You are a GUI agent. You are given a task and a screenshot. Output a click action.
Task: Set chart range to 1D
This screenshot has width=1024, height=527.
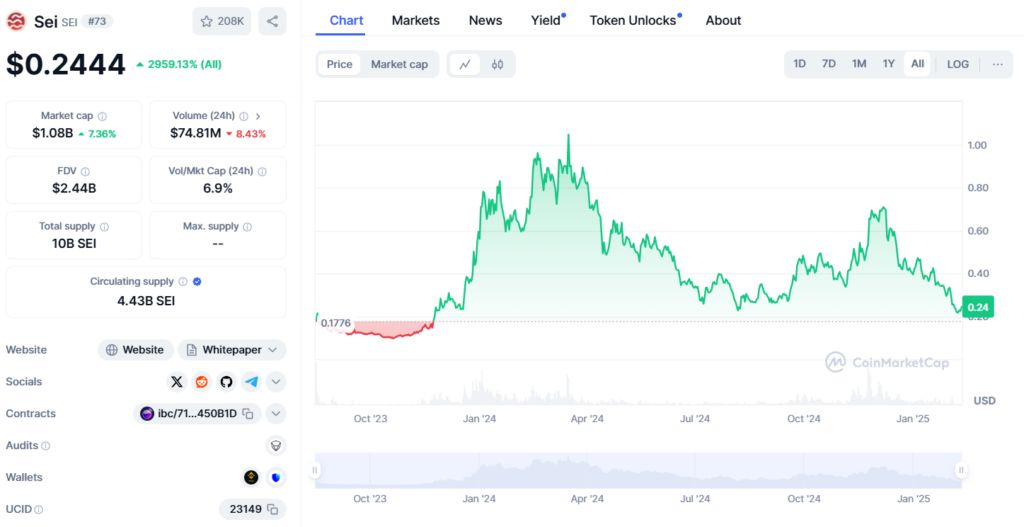tap(799, 64)
